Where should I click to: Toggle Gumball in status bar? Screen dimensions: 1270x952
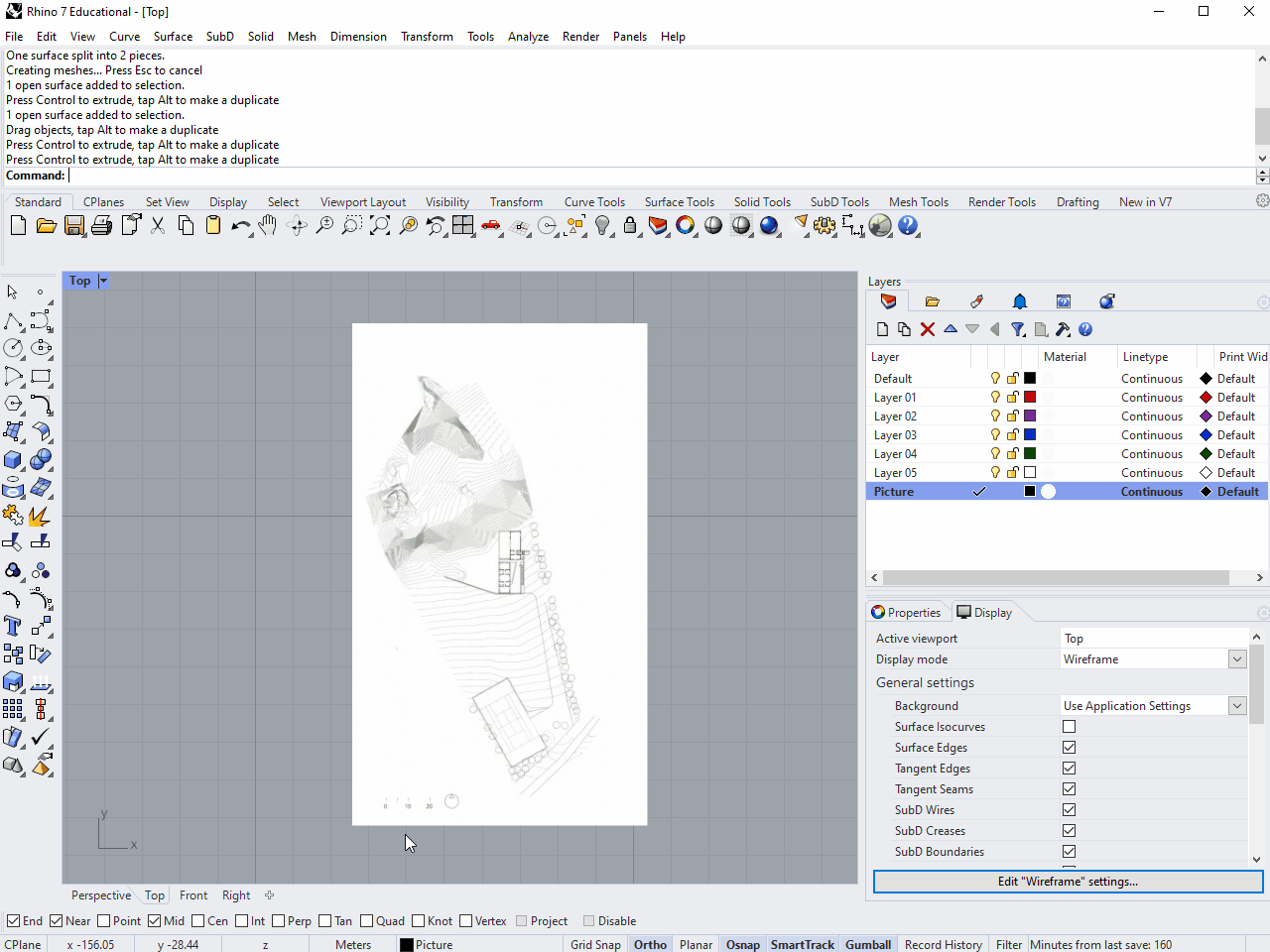coord(868,945)
